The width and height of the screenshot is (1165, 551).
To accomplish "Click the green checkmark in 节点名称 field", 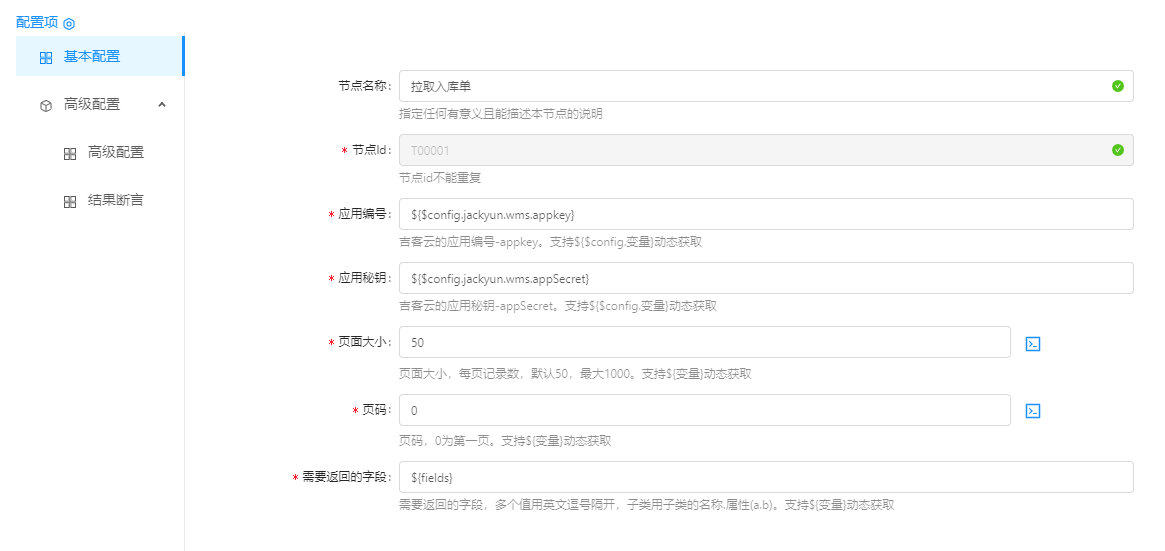I will (x=1117, y=86).
